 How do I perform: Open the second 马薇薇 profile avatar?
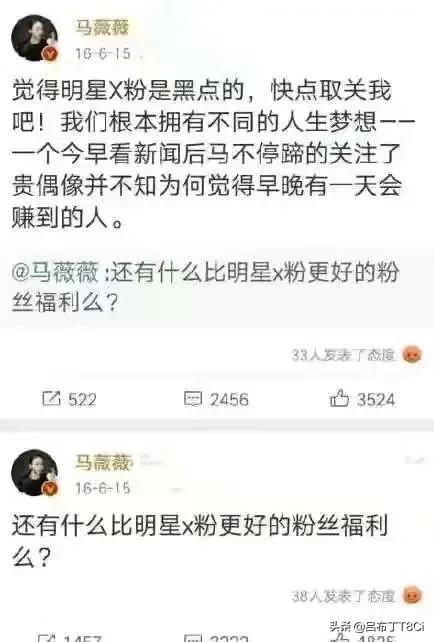click(34, 472)
